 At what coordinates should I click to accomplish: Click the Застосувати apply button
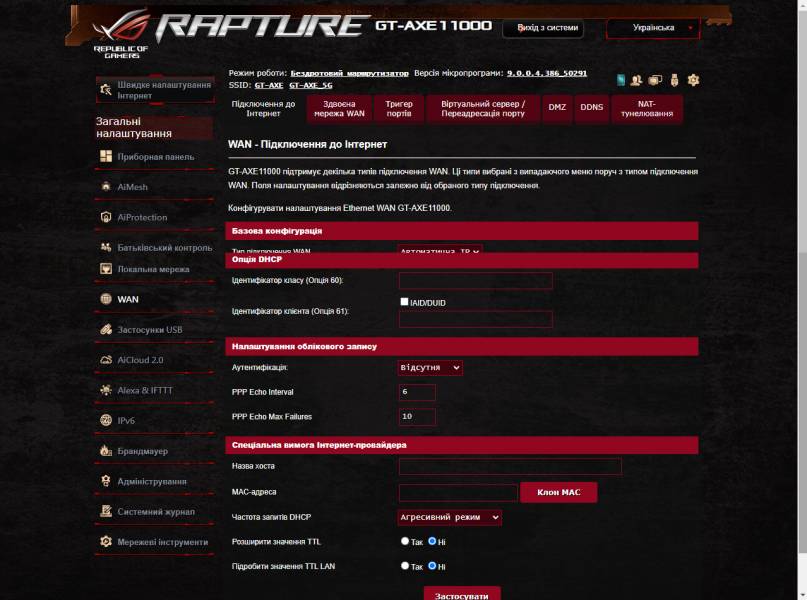[x=462, y=593]
